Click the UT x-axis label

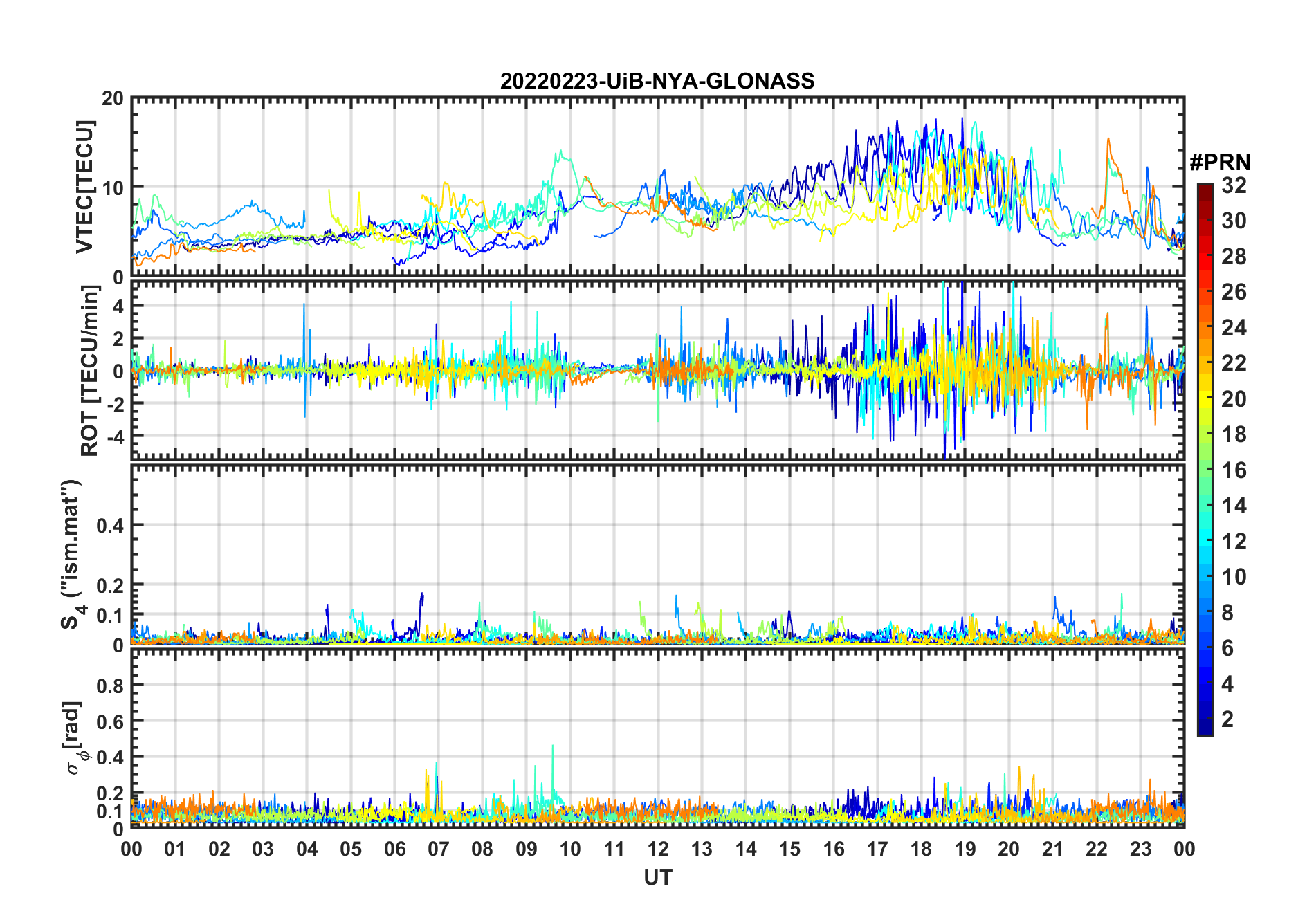tap(657, 877)
